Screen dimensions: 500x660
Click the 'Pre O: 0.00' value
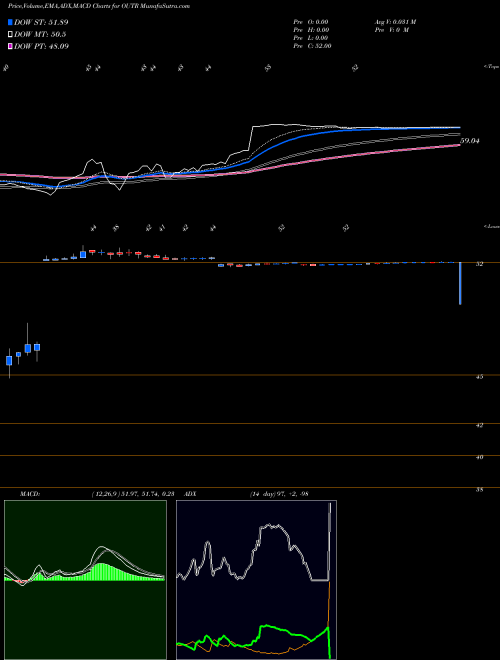point(311,22)
